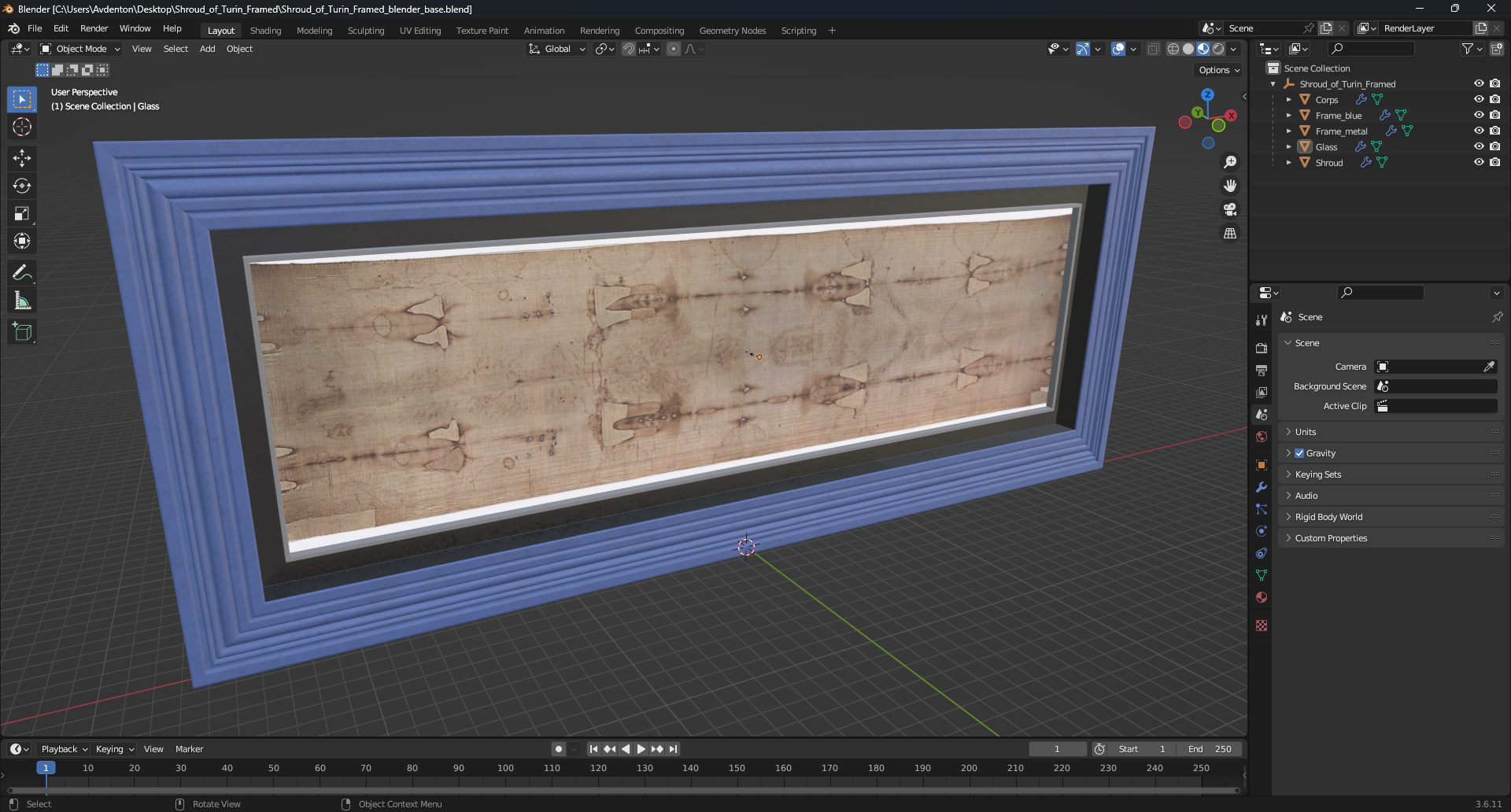Open the Output properties tab
1511x812 pixels.
click(x=1262, y=370)
